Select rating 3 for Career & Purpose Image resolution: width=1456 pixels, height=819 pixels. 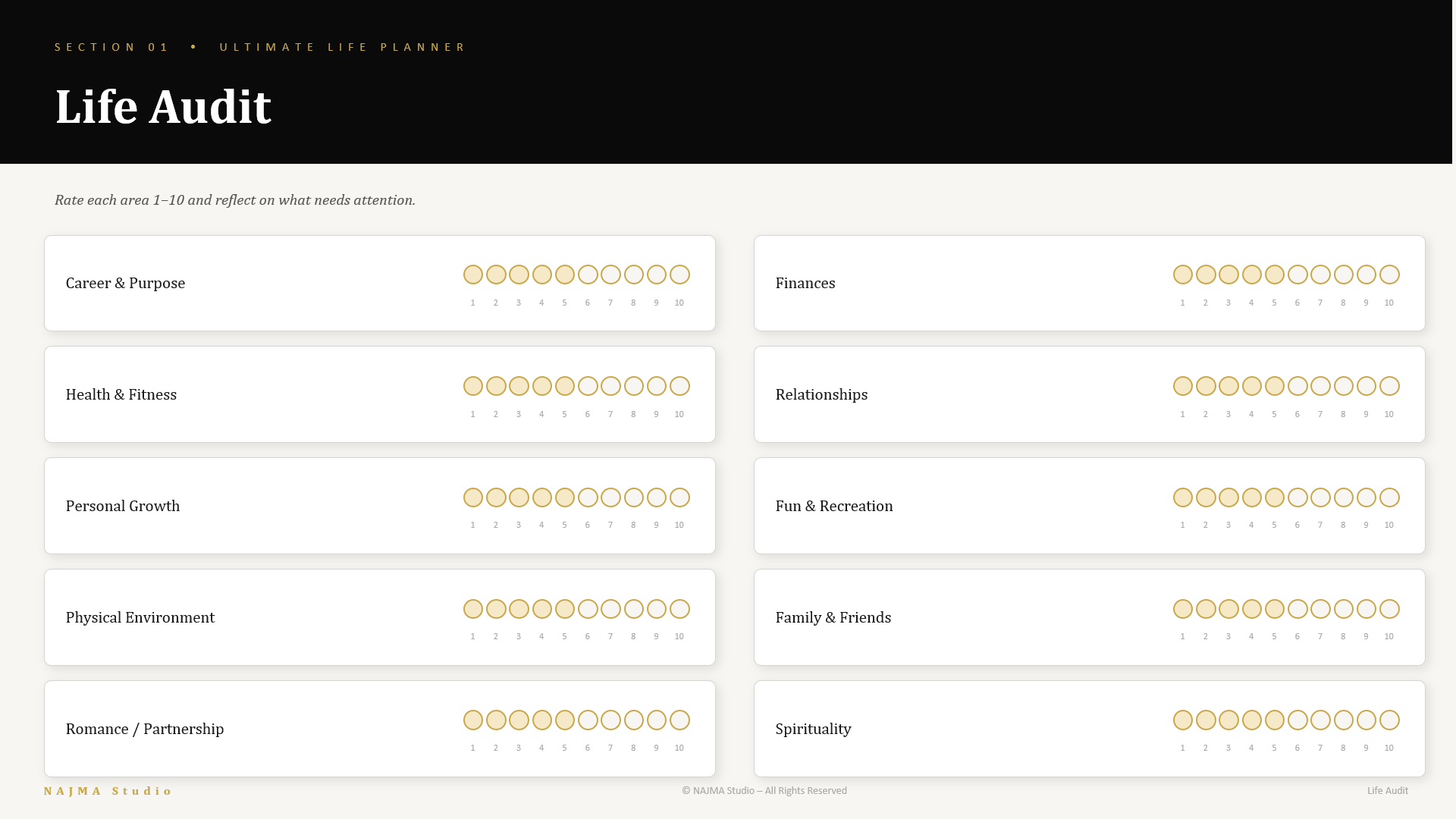519,275
